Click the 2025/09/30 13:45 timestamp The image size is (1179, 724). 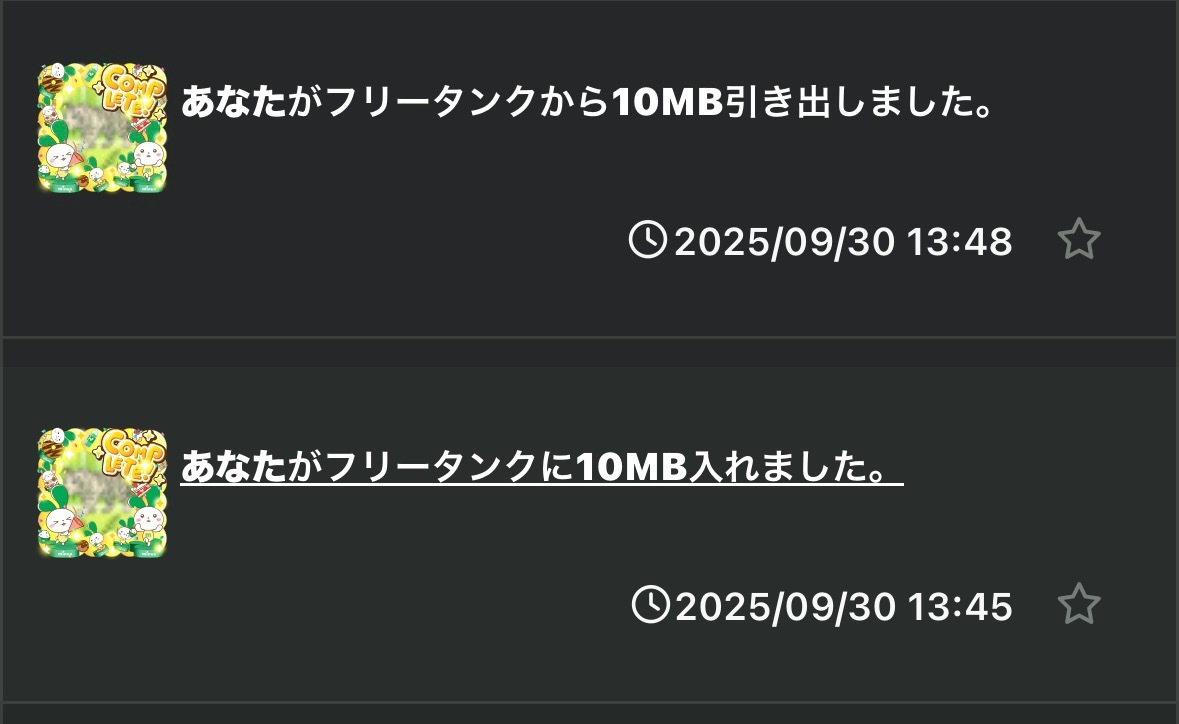843,606
